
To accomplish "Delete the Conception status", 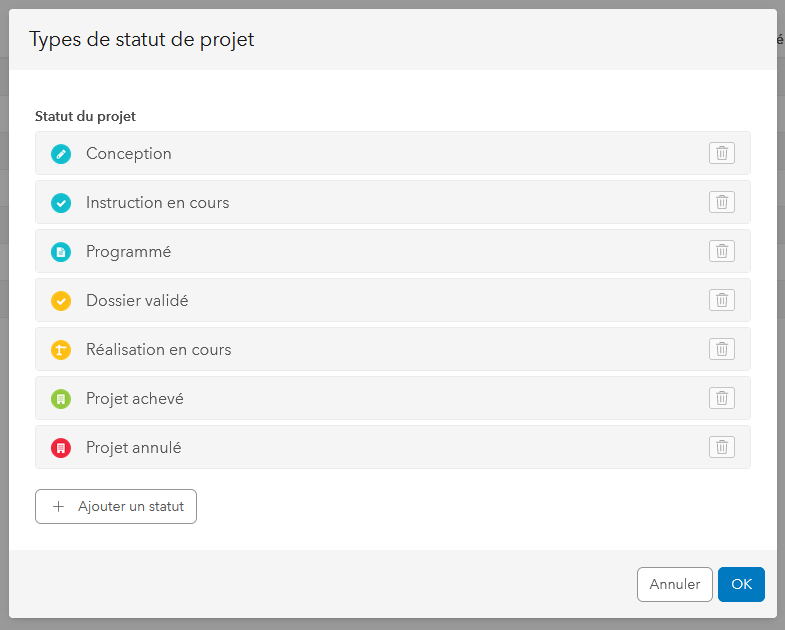I will [721, 153].
